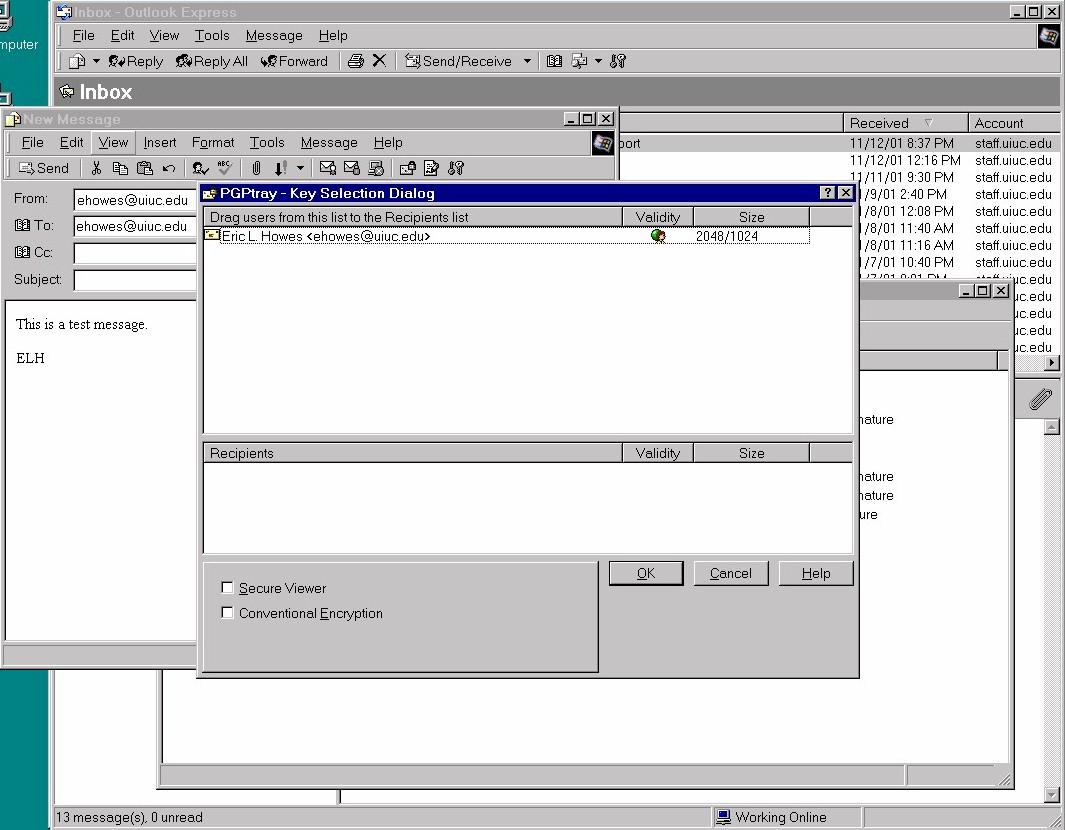Open Message menu in Outlook Express

274,35
